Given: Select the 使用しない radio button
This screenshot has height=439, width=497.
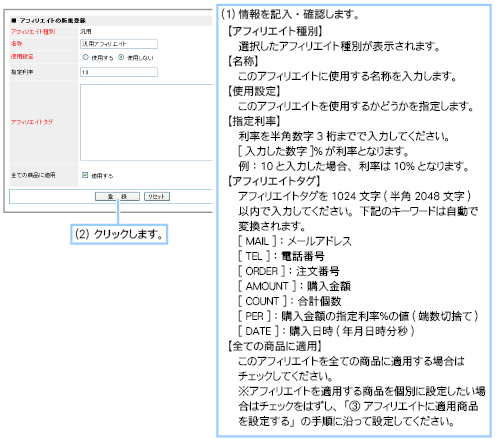Looking at the screenshot, I should coord(121,57).
